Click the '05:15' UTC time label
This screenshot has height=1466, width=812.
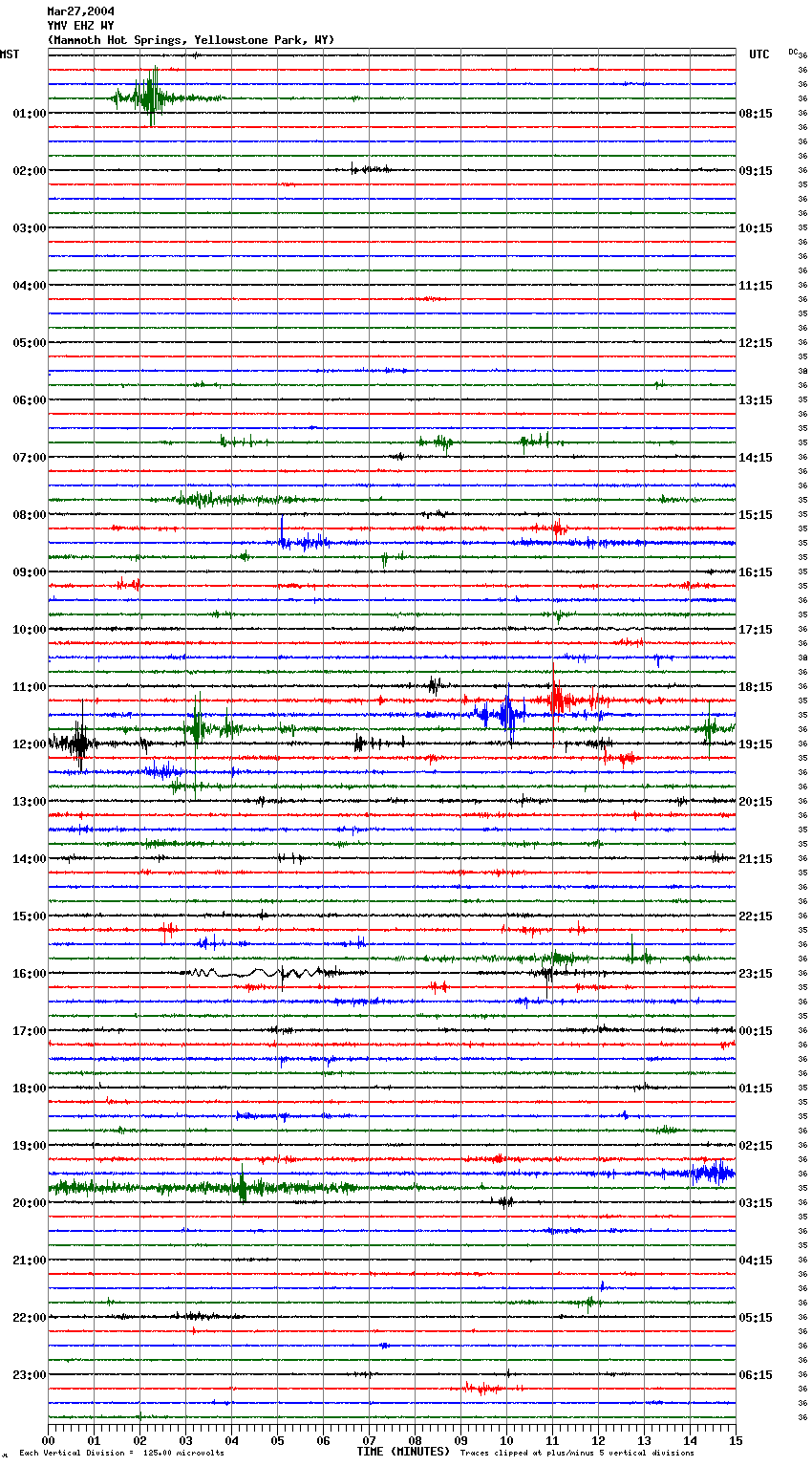coord(756,1318)
